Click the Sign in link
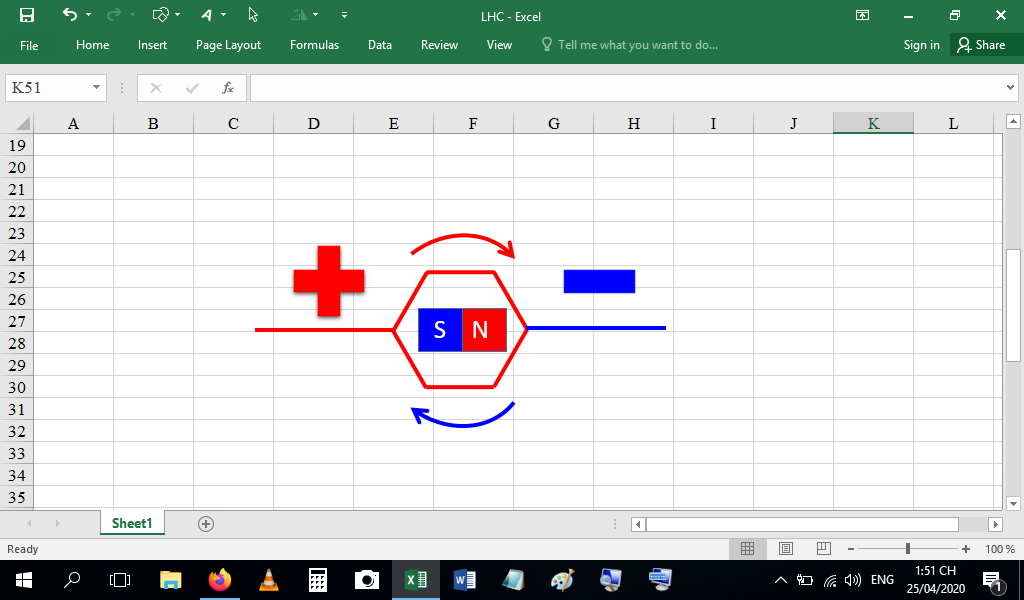This screenshot has width=1024, height=600. [921, 45]
